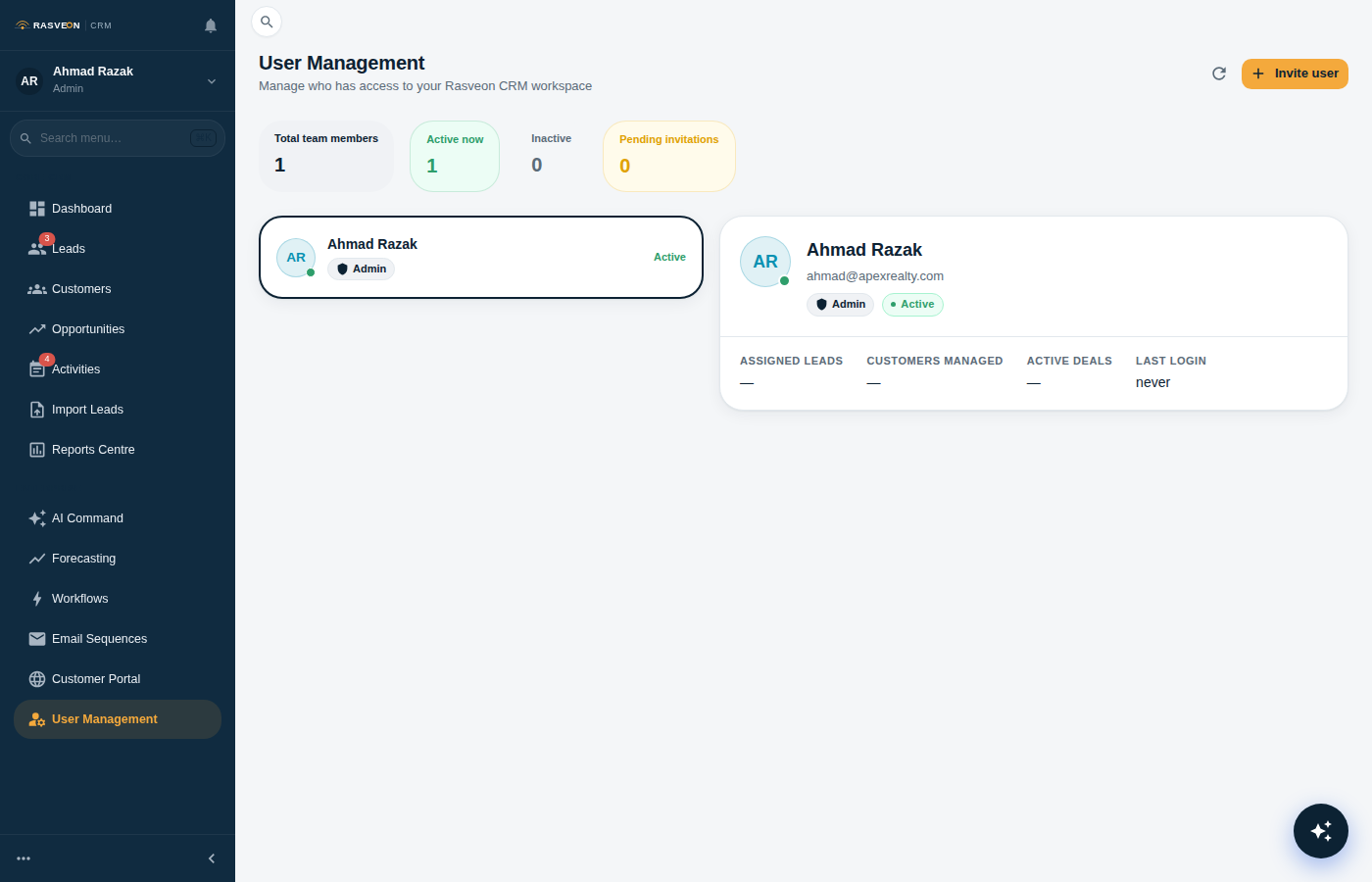
Task: Filter by the Inactive stat card
Action: click(x=551, y=156)
